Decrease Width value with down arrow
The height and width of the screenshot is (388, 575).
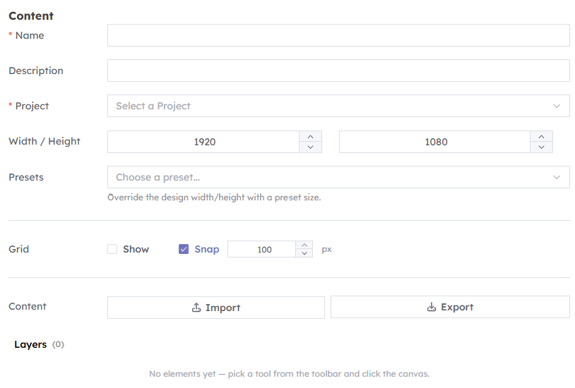pos(310,147)
